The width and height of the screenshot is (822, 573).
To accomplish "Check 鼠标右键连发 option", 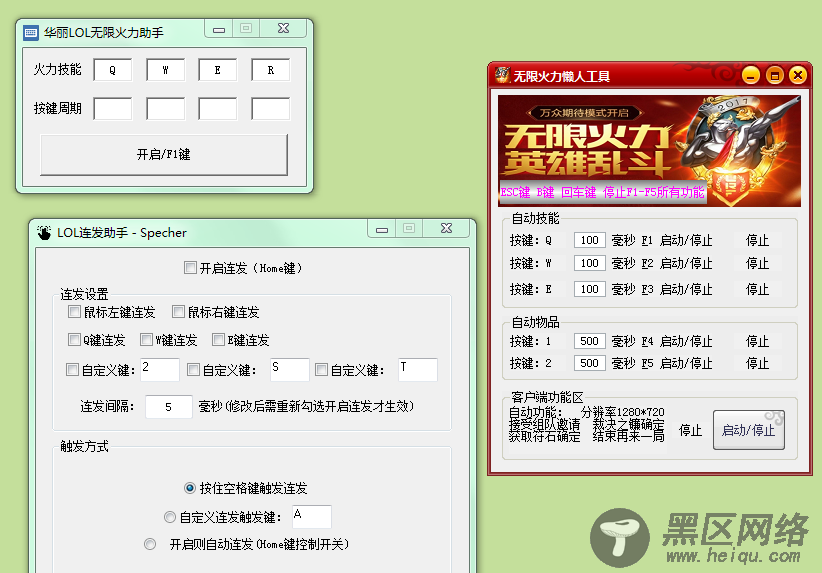I will click(178, 312).
